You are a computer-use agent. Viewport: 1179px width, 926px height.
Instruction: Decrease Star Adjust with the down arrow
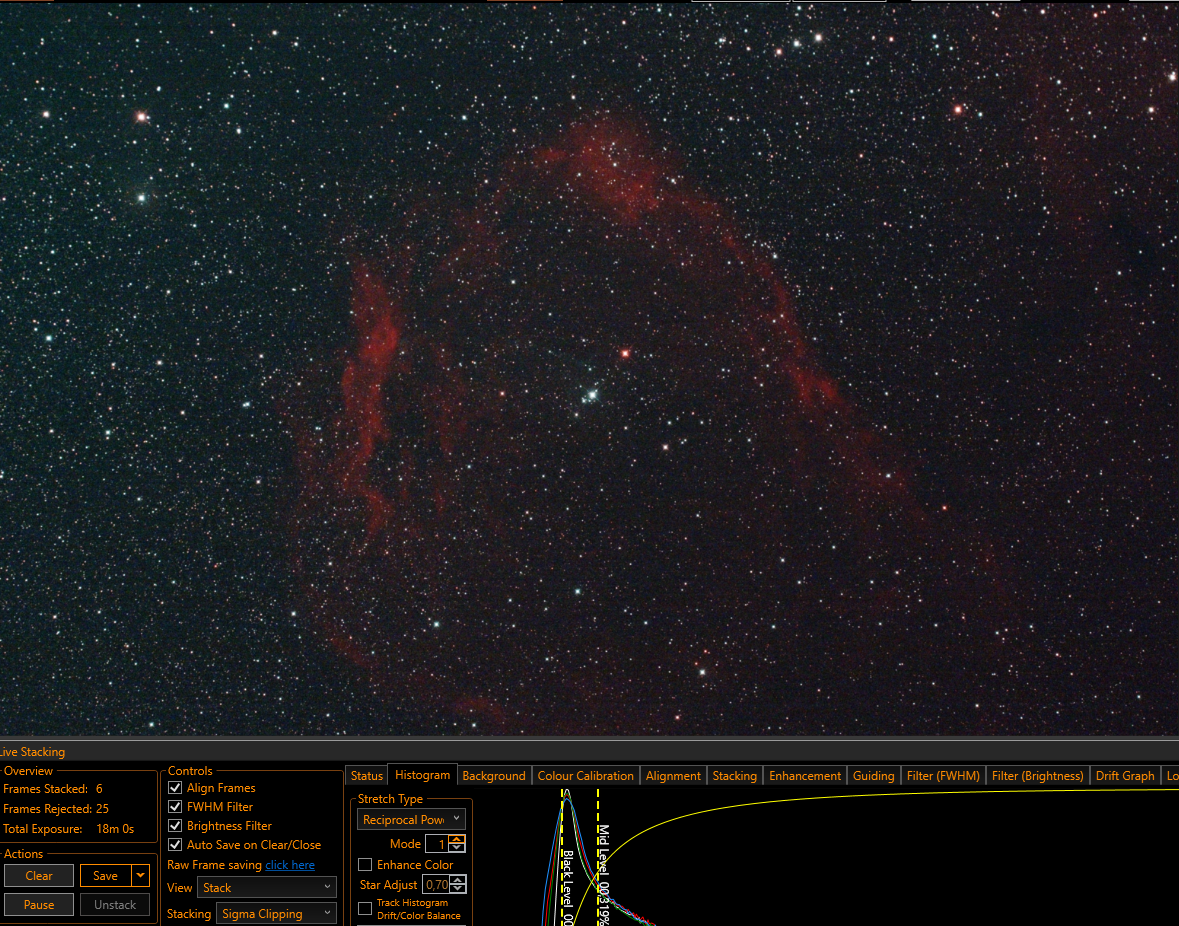click(x=458, y=889)
